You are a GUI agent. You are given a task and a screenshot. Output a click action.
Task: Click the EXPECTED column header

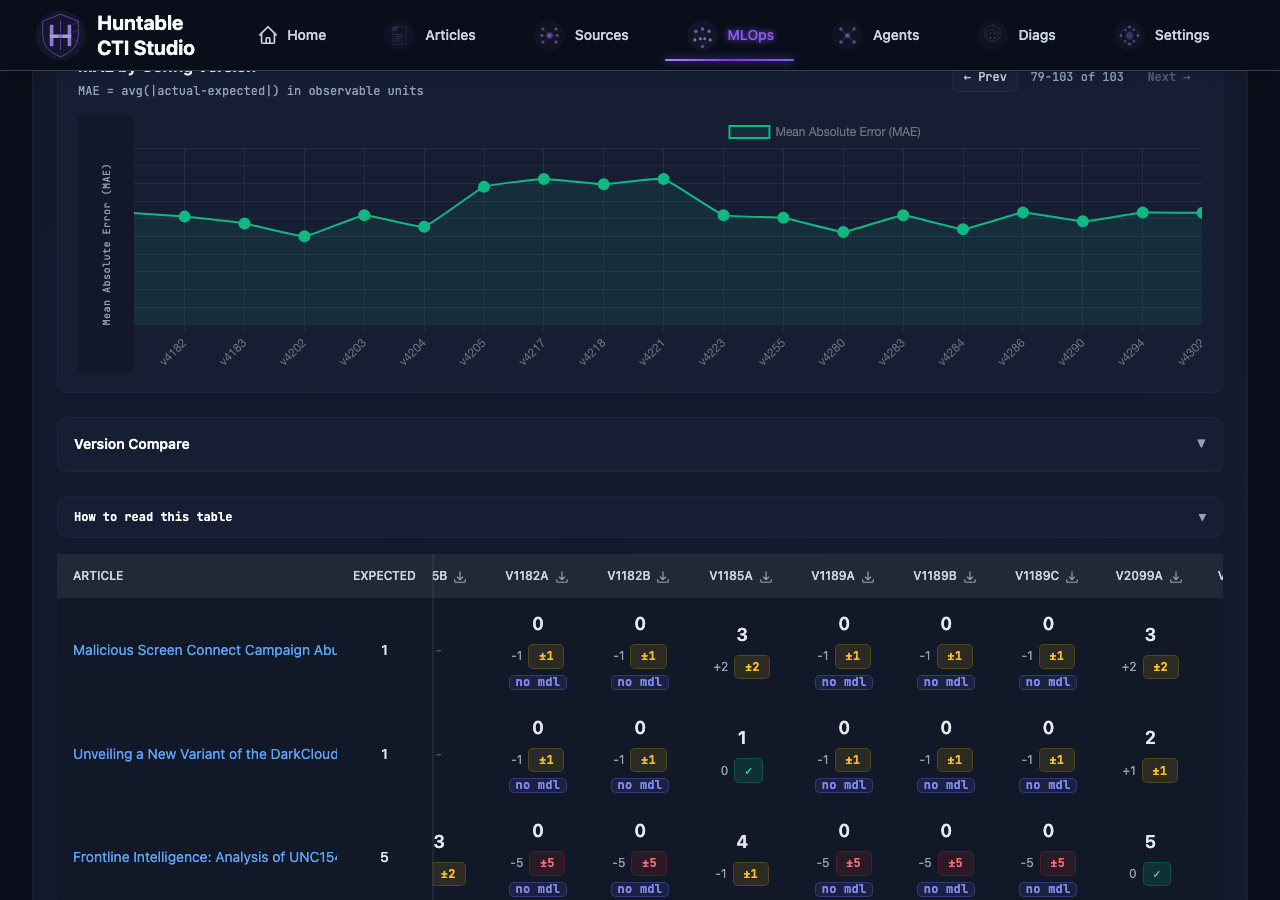(384, 576)
